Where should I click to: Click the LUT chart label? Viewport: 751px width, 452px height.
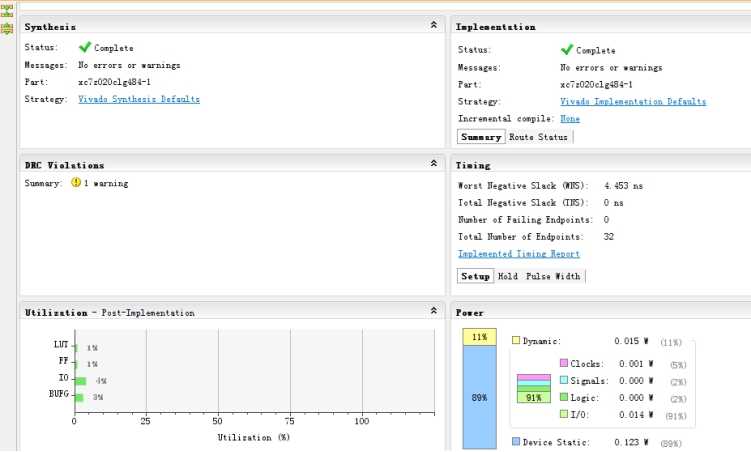tap(61, 344)
